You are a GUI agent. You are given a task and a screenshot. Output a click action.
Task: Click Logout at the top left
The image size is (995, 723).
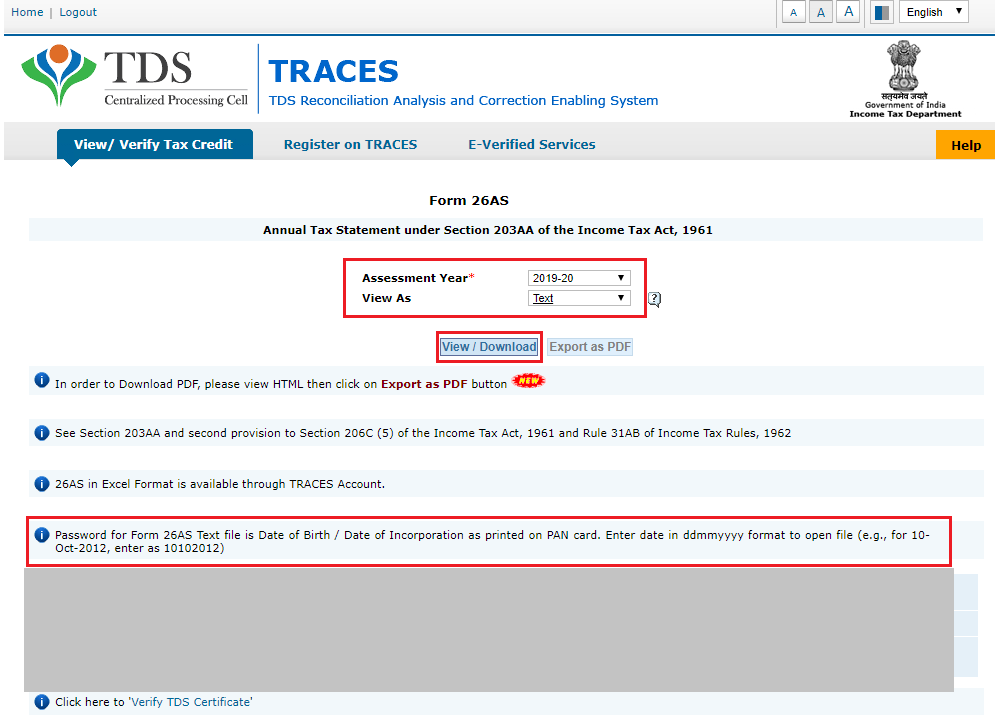click(77, 12)
